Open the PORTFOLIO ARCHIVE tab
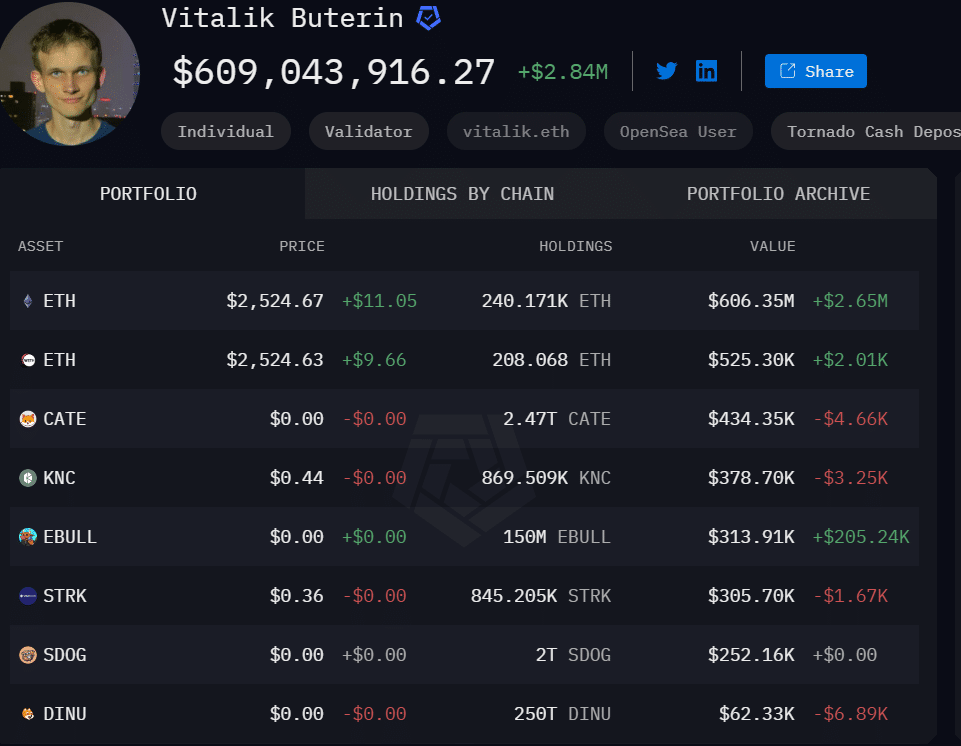The image size is (961, 746). coord(778,194)
